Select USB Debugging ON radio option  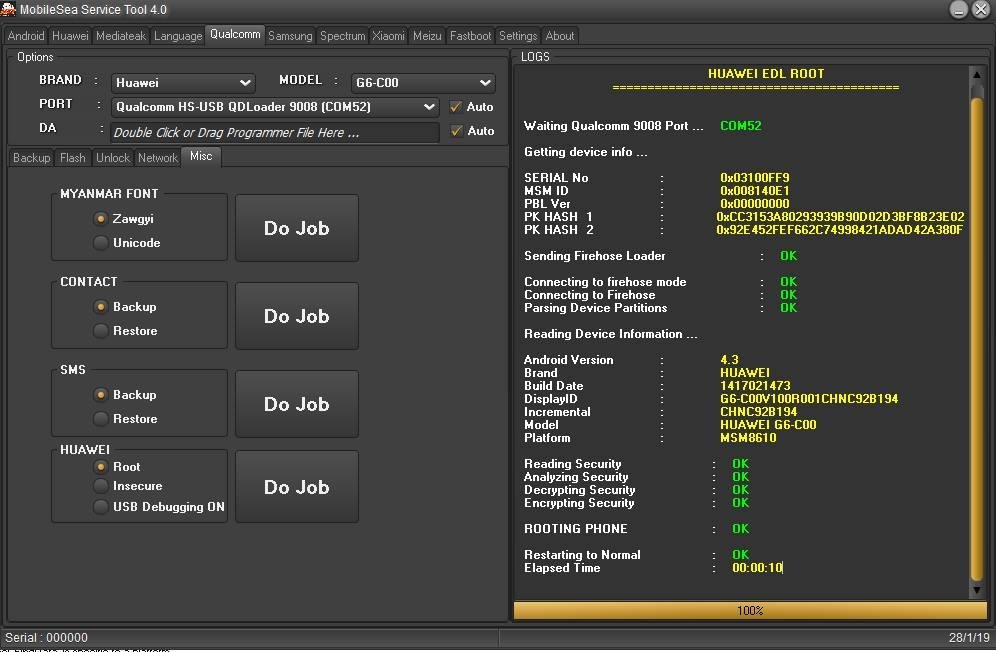click(x=101, y=507)
